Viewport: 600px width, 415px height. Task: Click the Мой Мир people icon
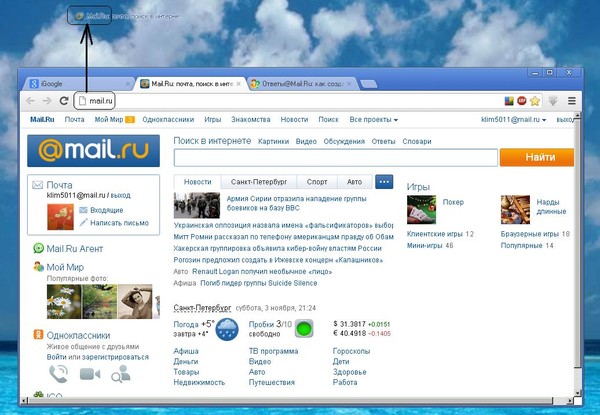coord(38,267)
